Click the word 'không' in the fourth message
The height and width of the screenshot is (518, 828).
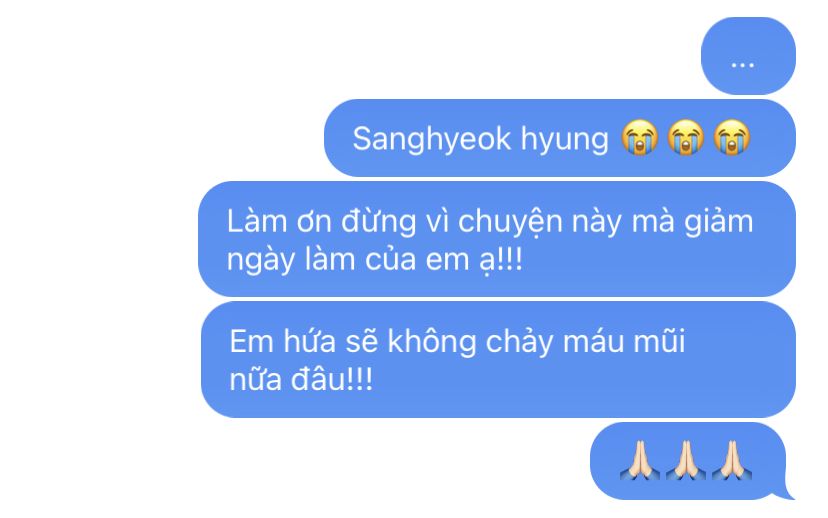pyautogui.click(x=432, y=341)
